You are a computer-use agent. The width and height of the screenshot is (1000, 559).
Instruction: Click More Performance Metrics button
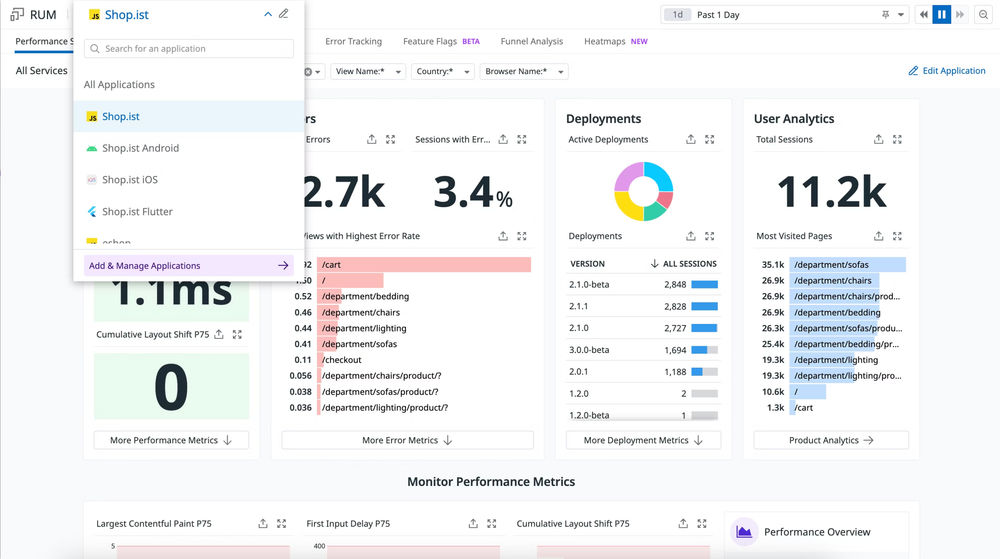click(171, 440)
